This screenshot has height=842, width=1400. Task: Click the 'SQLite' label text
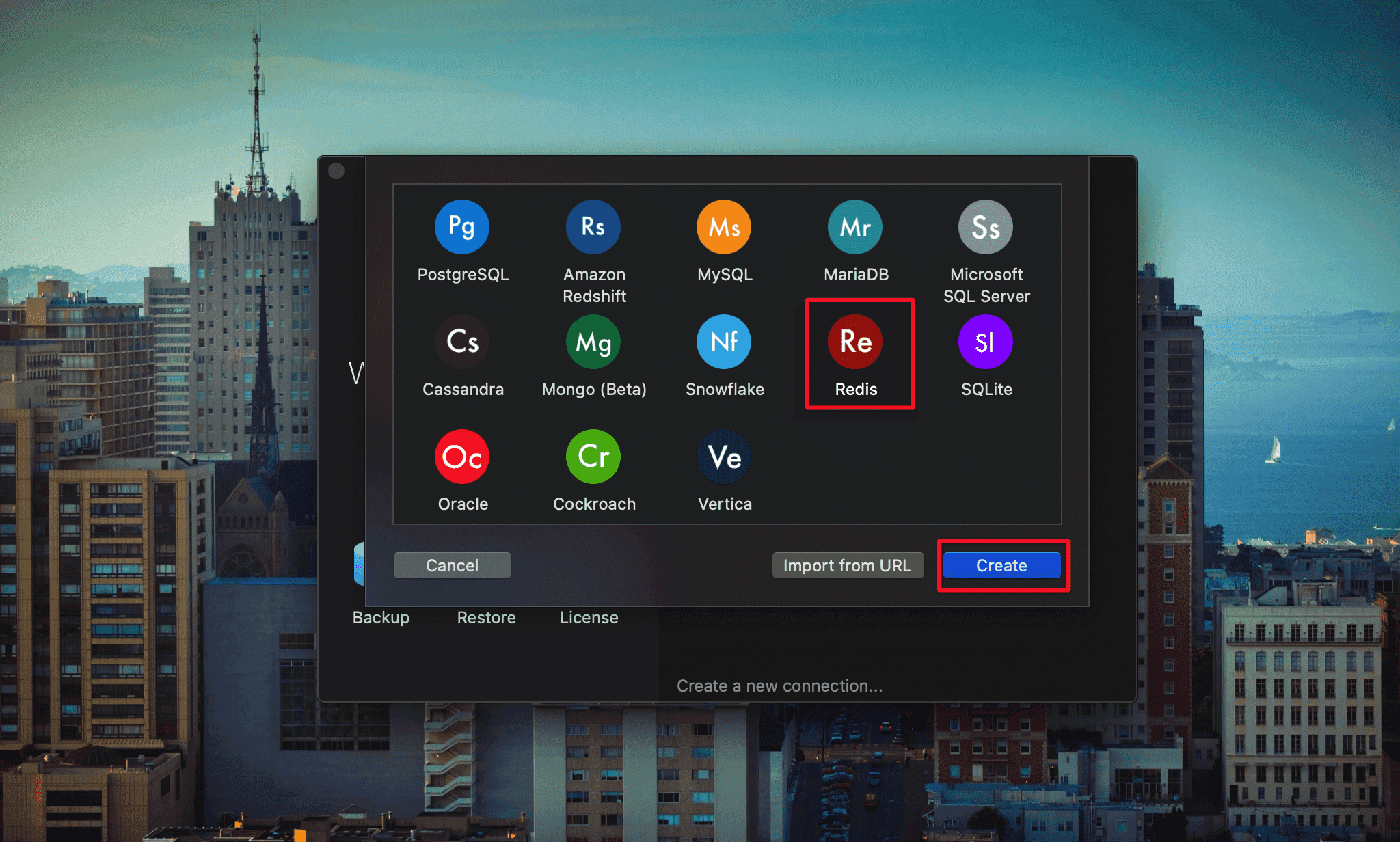pos(986,389)
